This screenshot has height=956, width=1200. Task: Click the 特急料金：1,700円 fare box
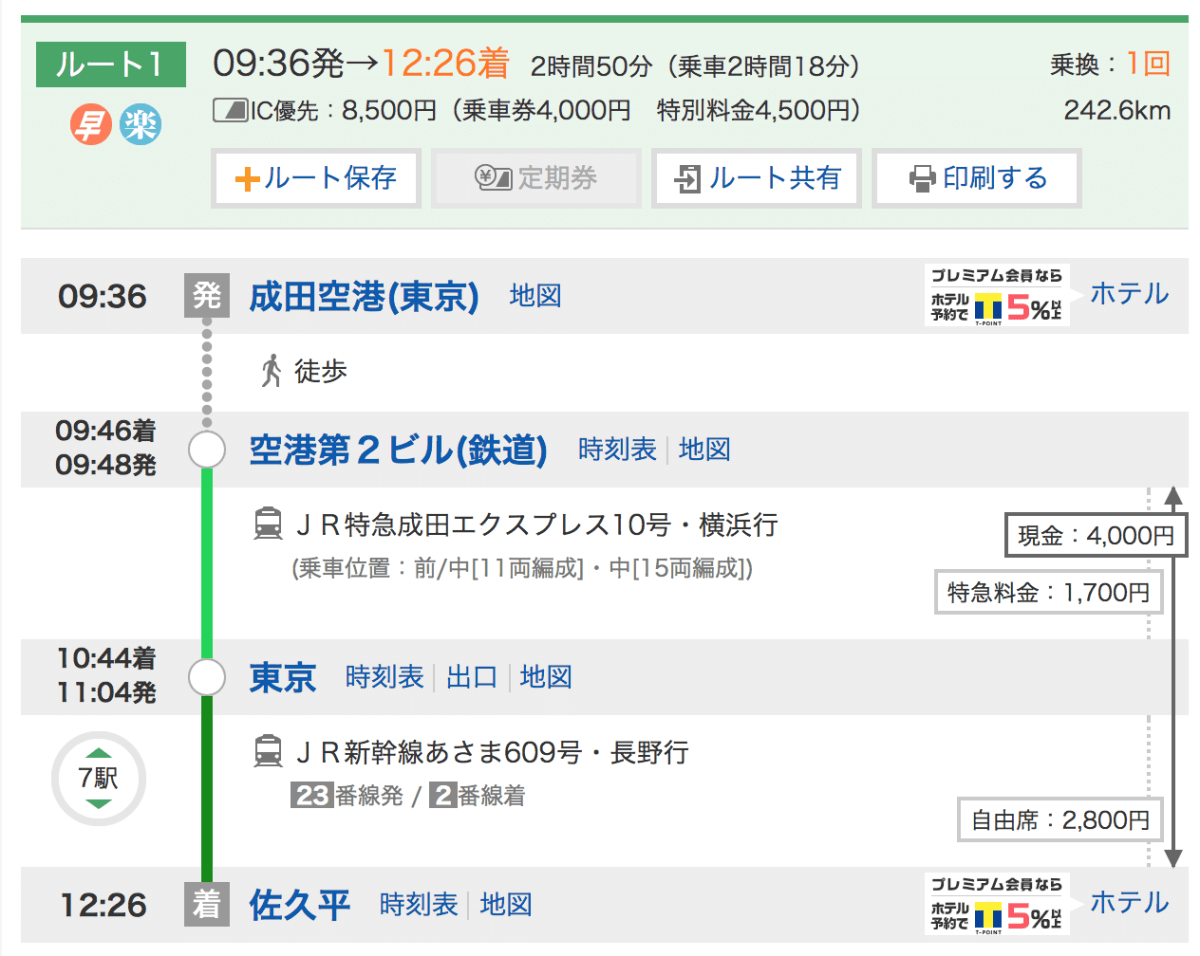[x=1049, y=592]
